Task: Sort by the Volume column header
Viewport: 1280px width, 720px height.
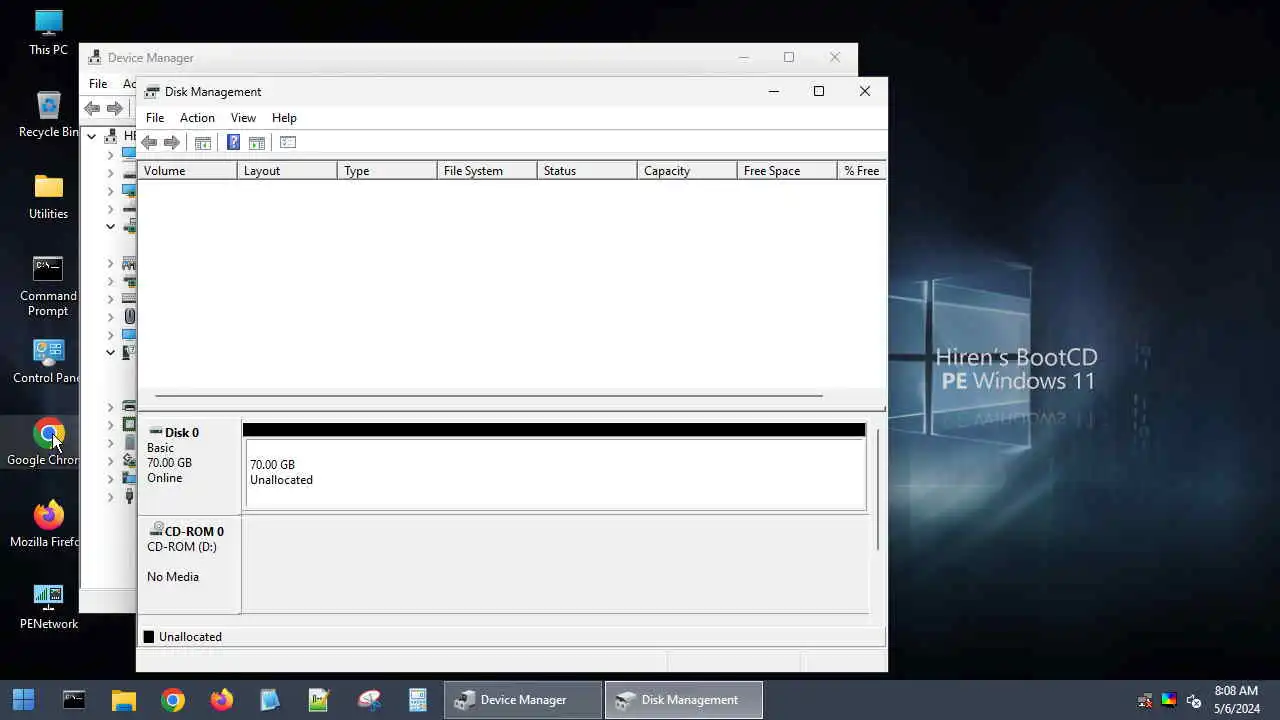Action: click(x=187, y=171)
